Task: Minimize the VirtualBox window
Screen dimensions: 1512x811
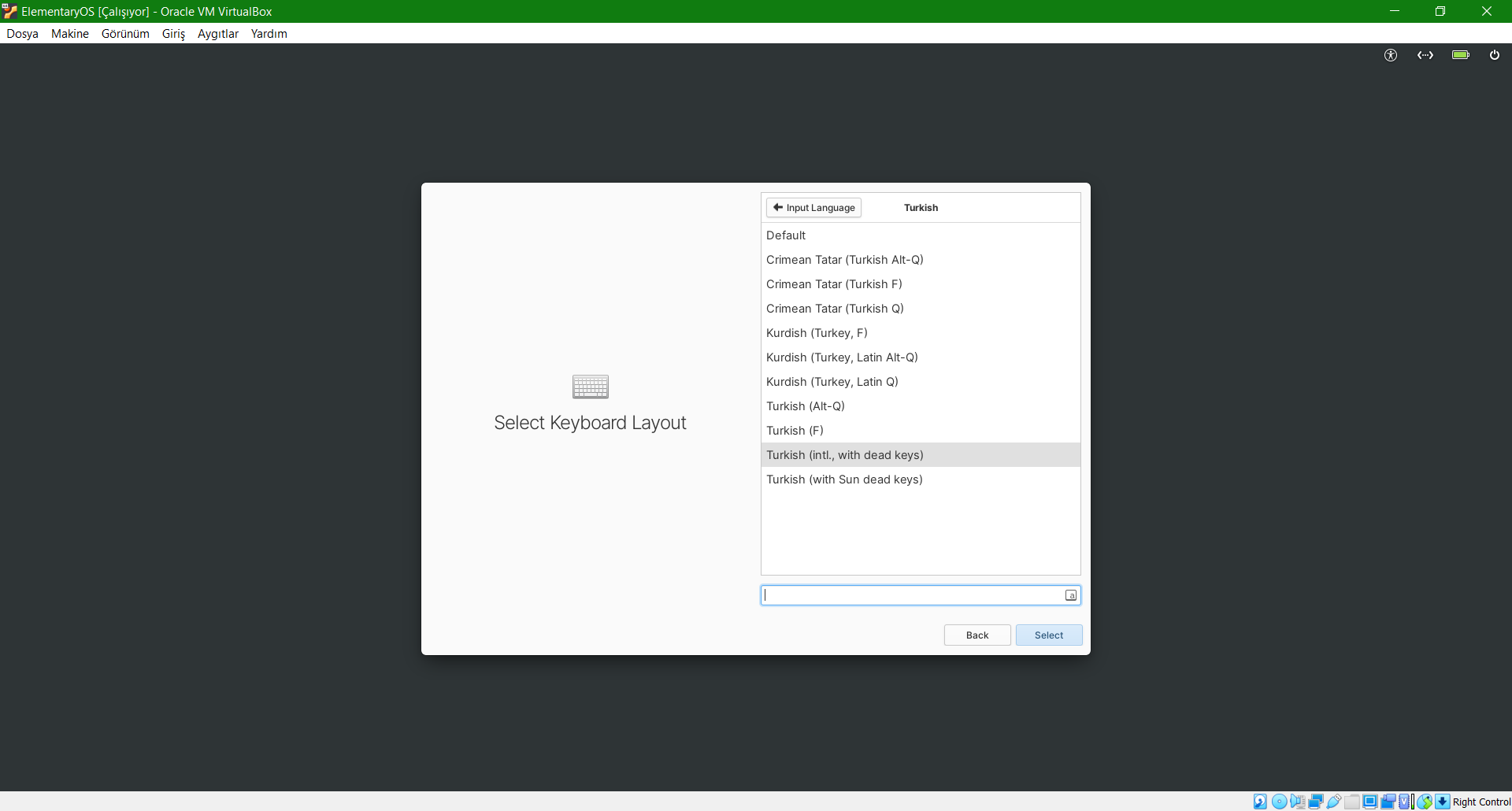Action: pos(1394,11)
